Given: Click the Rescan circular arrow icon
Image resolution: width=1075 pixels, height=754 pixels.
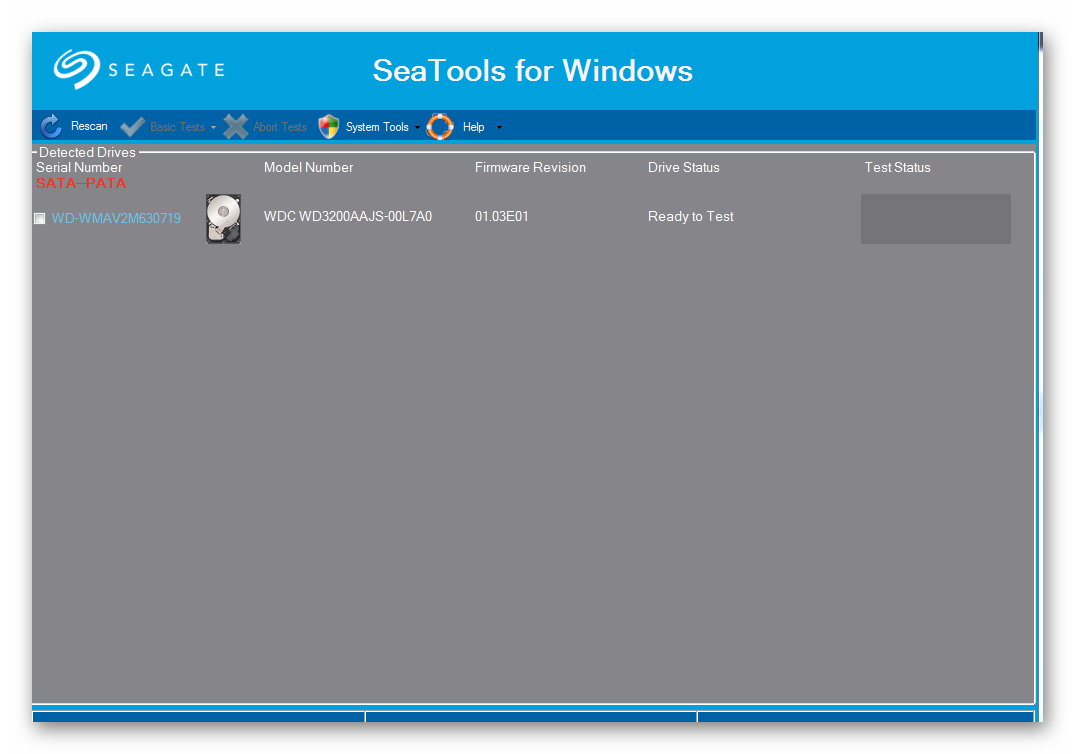Looking at the screenshot, I should click(51, 126).
